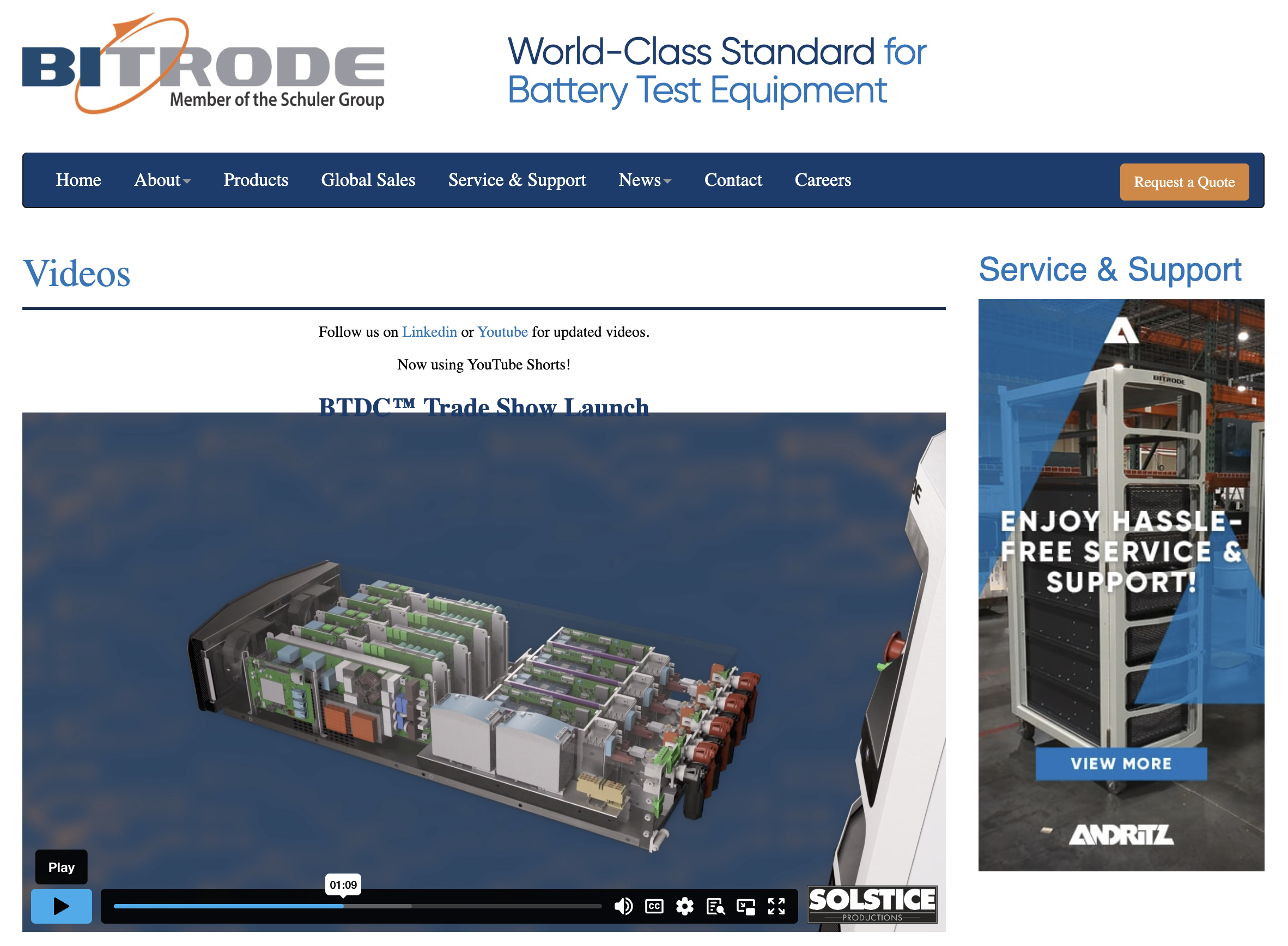Image resolution: width=1288 pixels, height=946 pixels.
Task: Click the Andritz logo in the service banner
Action: pos(1121,835)
